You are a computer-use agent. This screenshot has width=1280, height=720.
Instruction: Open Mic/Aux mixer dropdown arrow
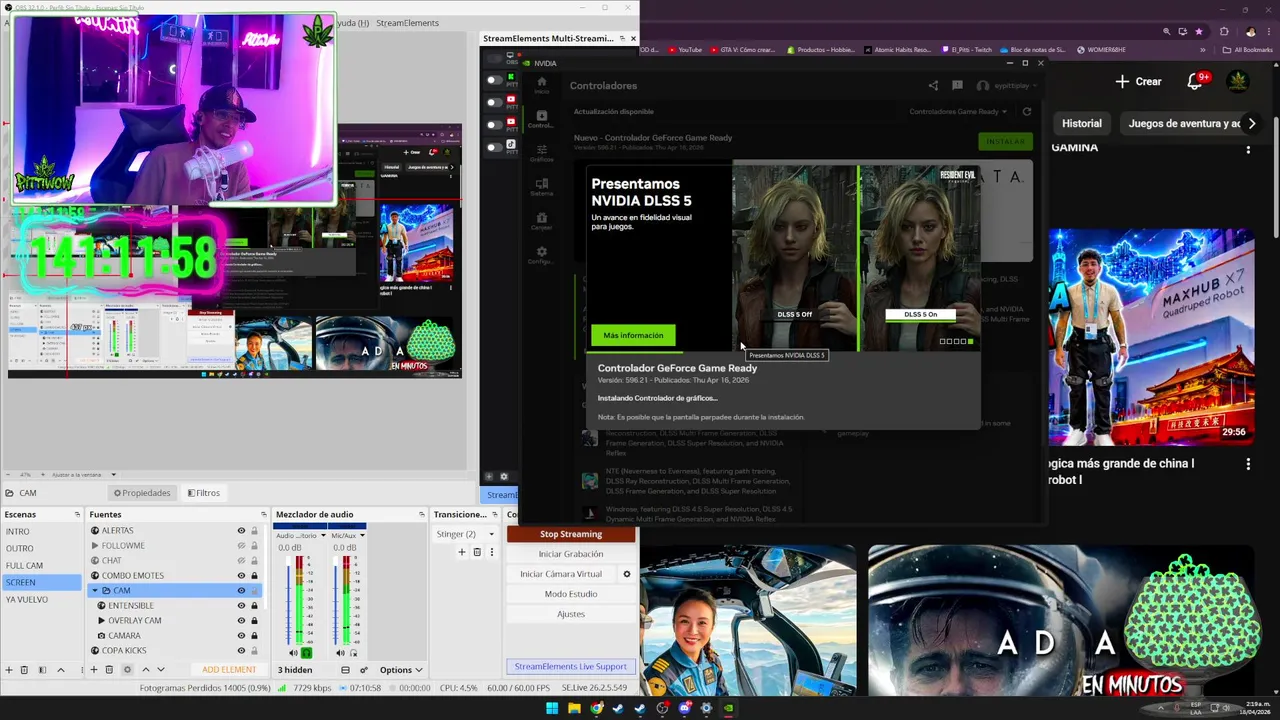(362, 536)
